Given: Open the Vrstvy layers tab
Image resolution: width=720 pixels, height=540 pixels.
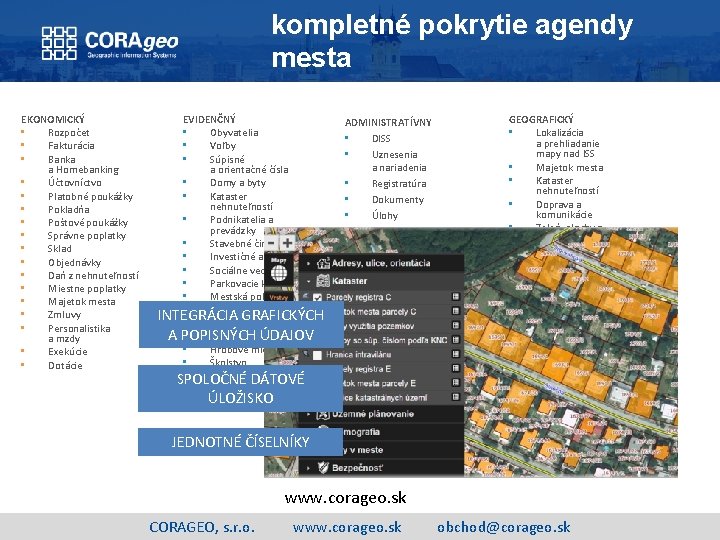Looking at the screenshot, I should coord(279,297).
